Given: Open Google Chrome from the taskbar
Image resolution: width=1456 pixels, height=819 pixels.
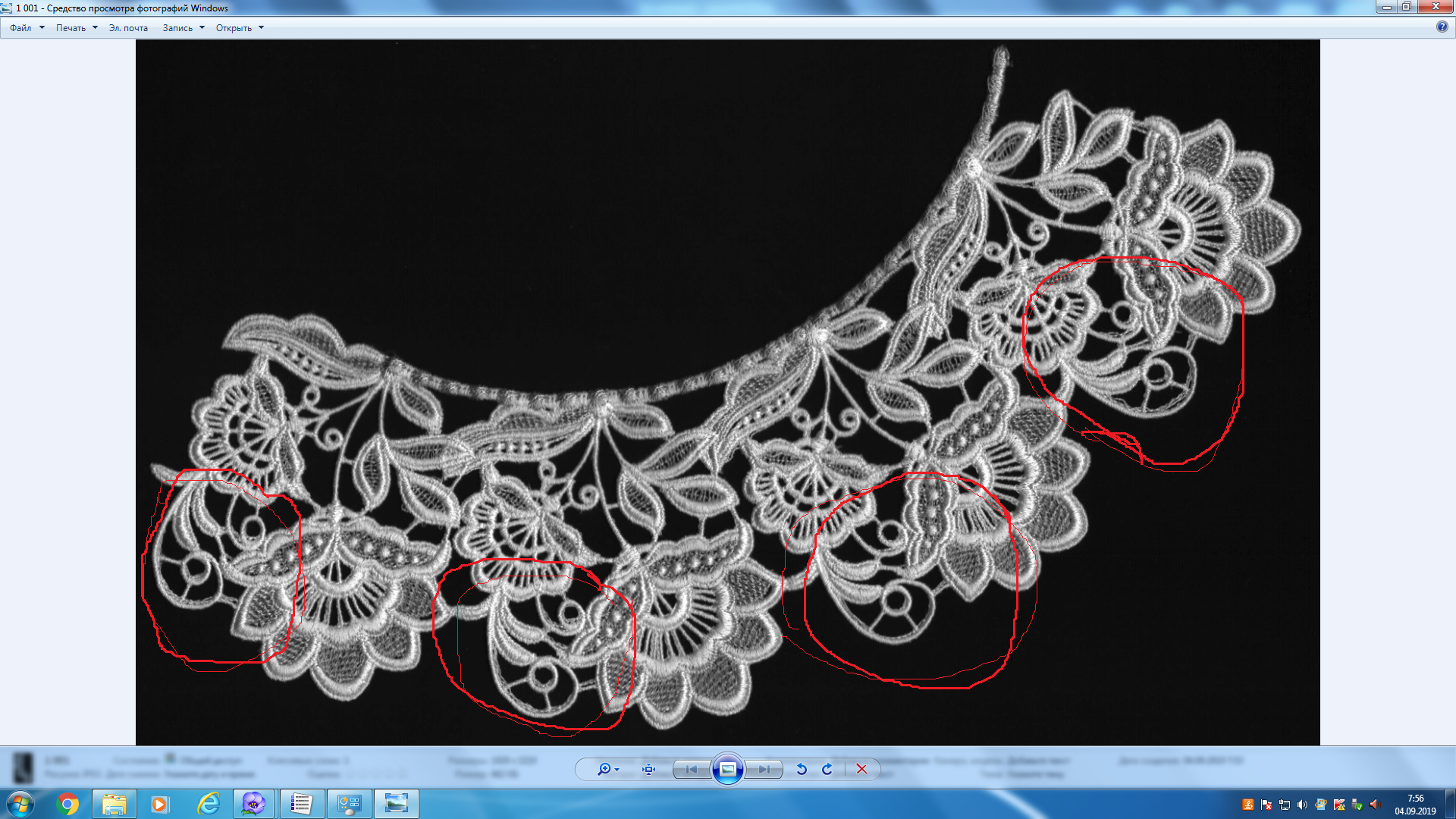Looking at the screenshot, I should (67, 804).
